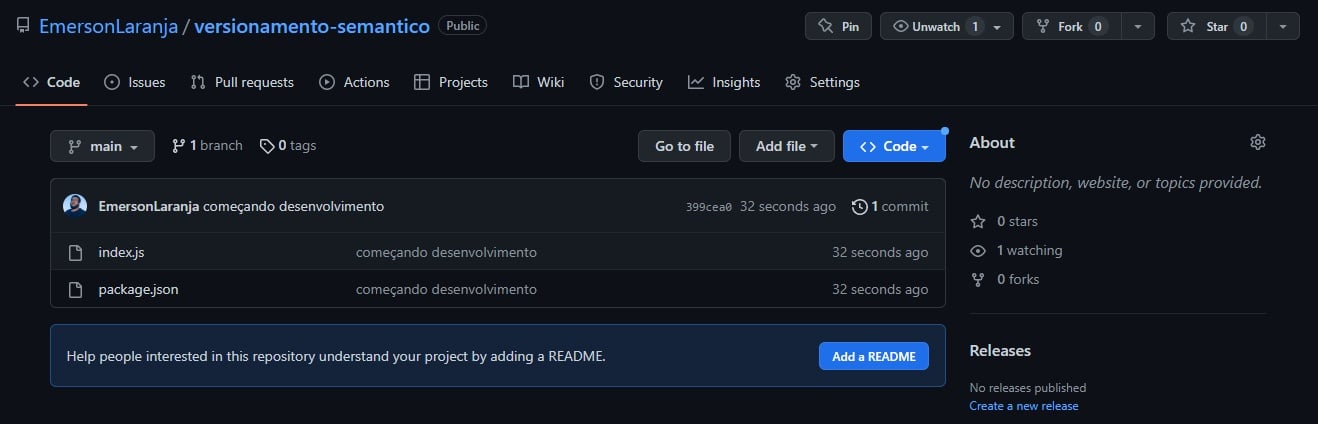
Task: Open the Issues tab
Action: 135,82
